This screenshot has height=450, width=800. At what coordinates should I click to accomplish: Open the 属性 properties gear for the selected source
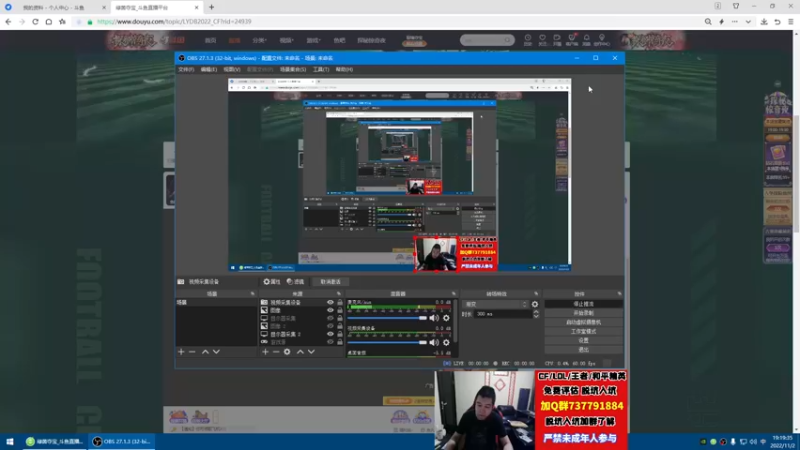(272, 282)
